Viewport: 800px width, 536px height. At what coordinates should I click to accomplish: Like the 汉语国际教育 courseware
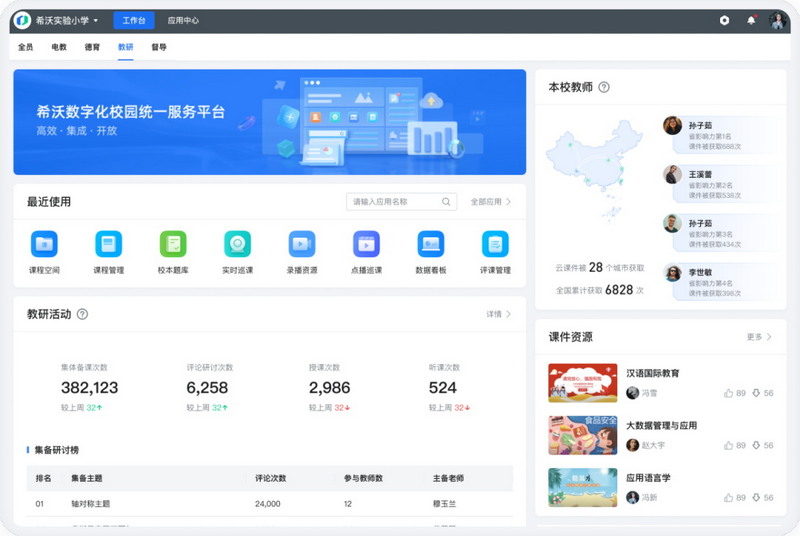[729, 393]
